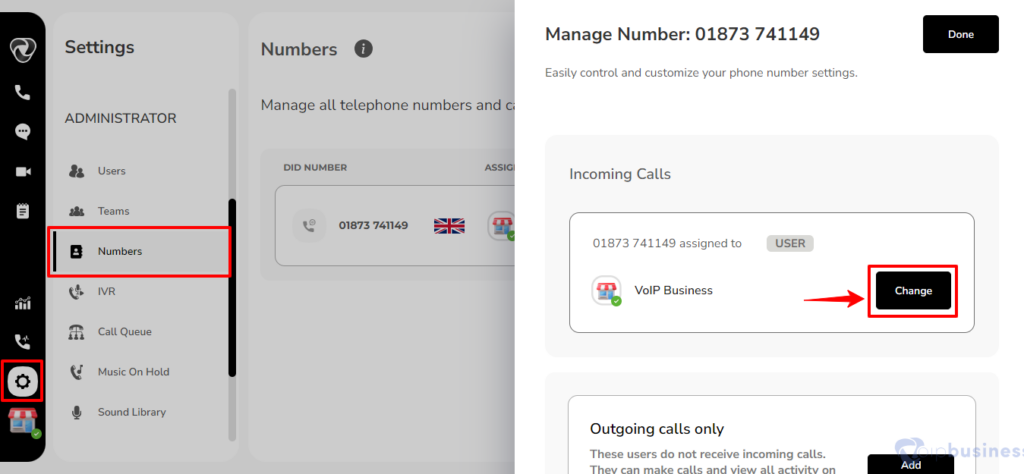Open Music On Hold settings

pos(136,372)
